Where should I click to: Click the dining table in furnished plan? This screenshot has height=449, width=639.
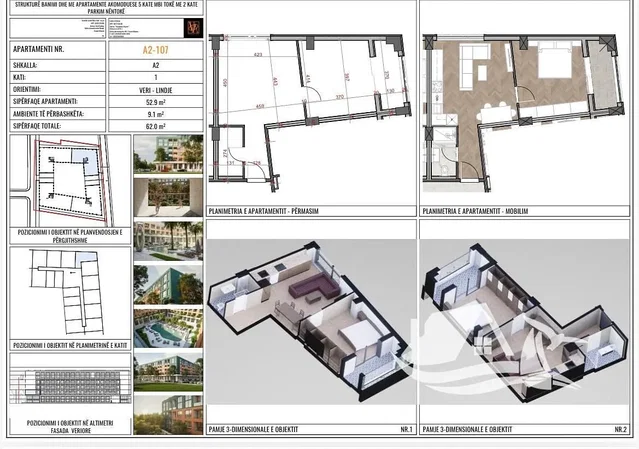click(x=496, y=113)
